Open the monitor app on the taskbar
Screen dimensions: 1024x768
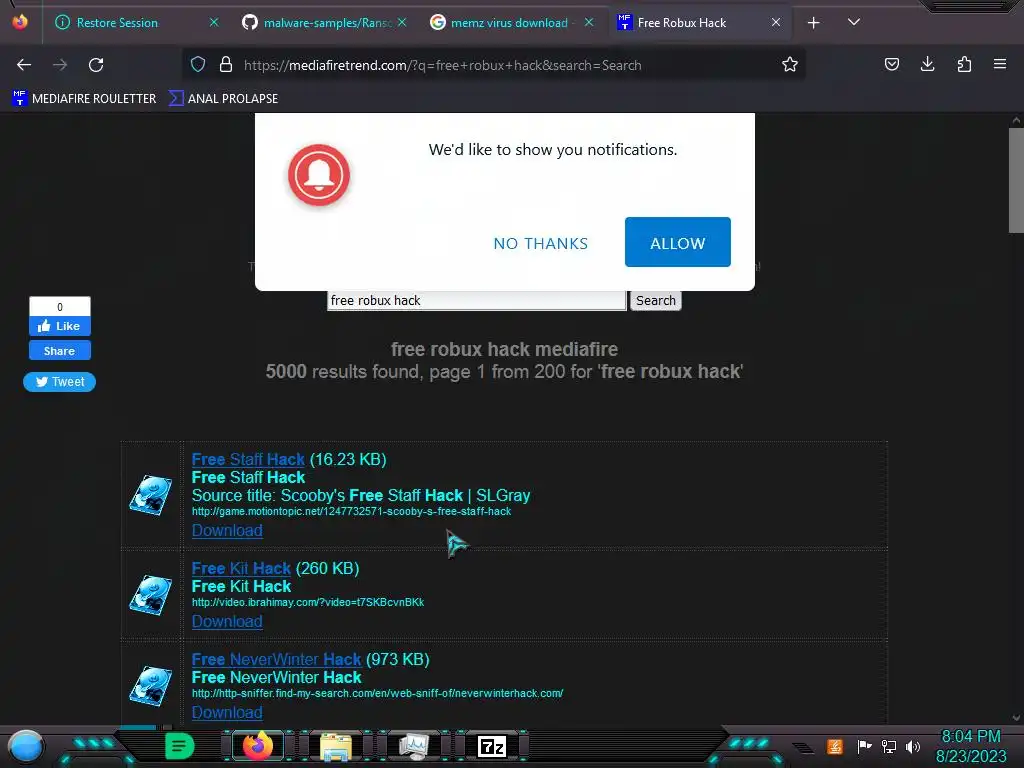tap(414, 746)
